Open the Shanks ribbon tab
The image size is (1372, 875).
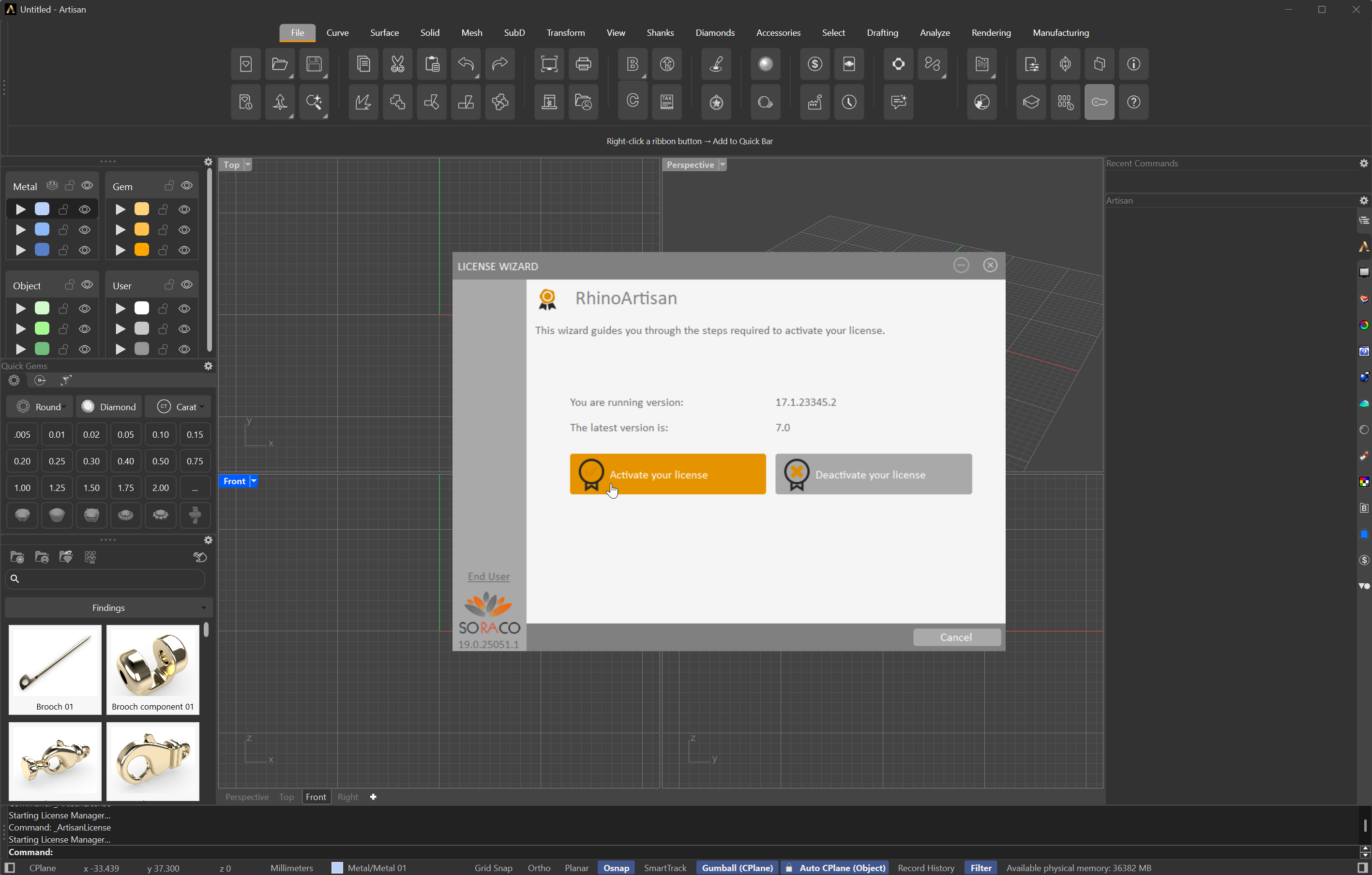click(660, 32)
